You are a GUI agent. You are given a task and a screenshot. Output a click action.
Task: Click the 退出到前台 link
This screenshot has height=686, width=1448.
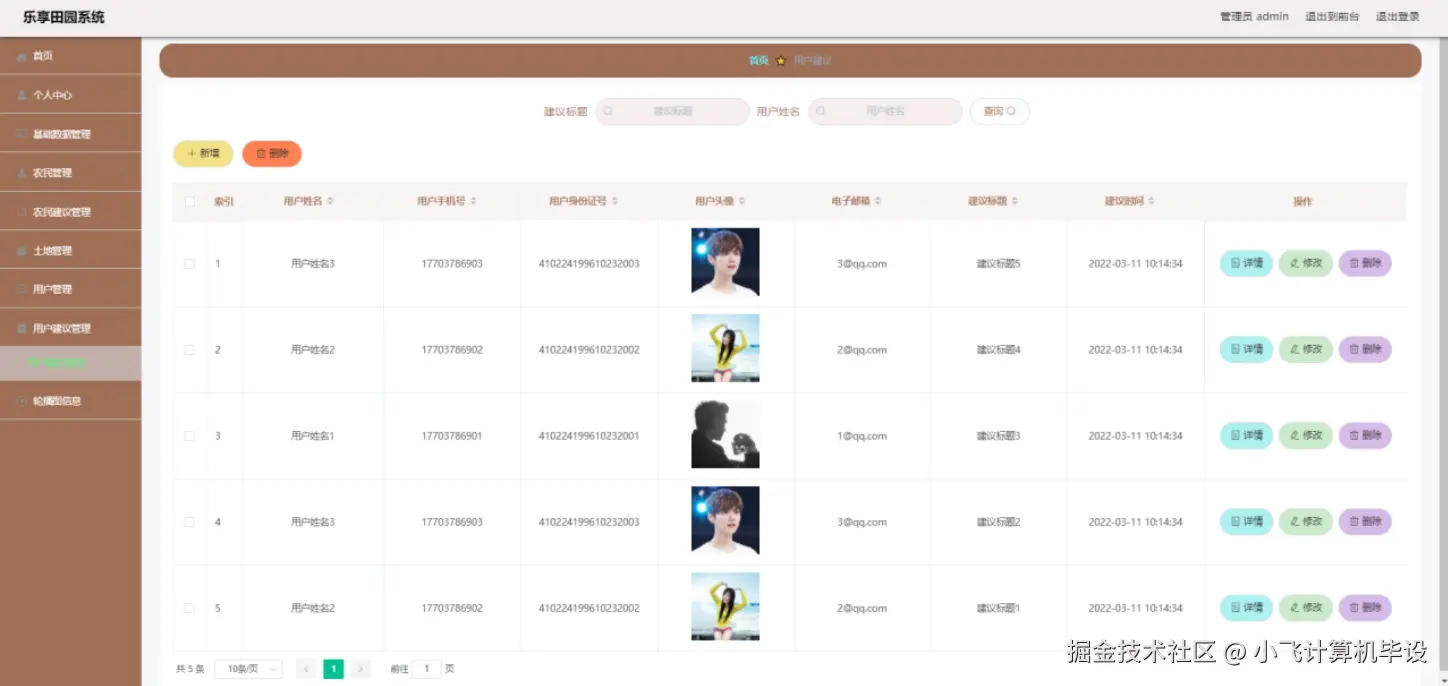(1332, 17)
